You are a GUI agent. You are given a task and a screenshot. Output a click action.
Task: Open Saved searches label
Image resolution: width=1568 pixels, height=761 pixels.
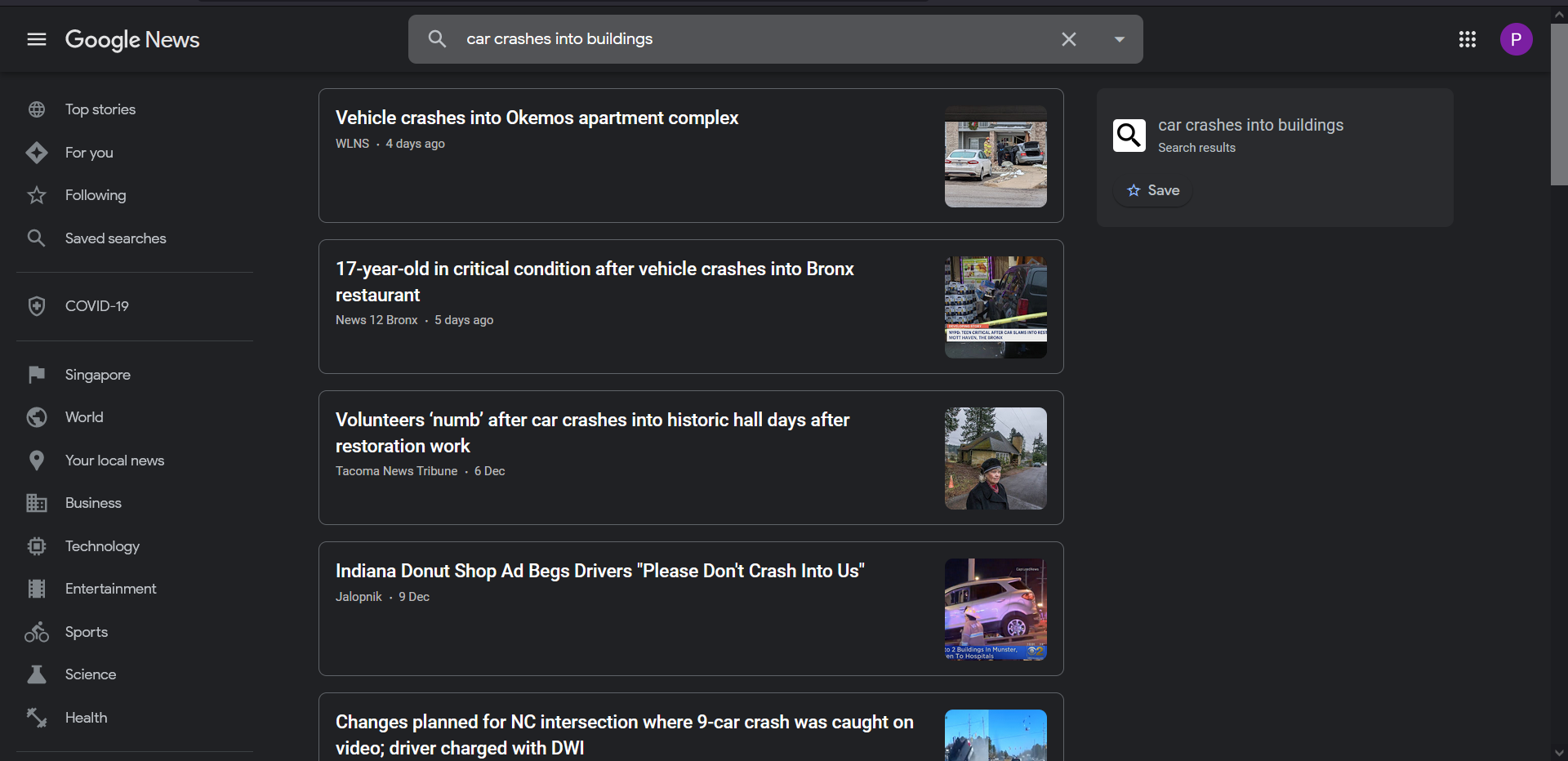tap(116, 238)
